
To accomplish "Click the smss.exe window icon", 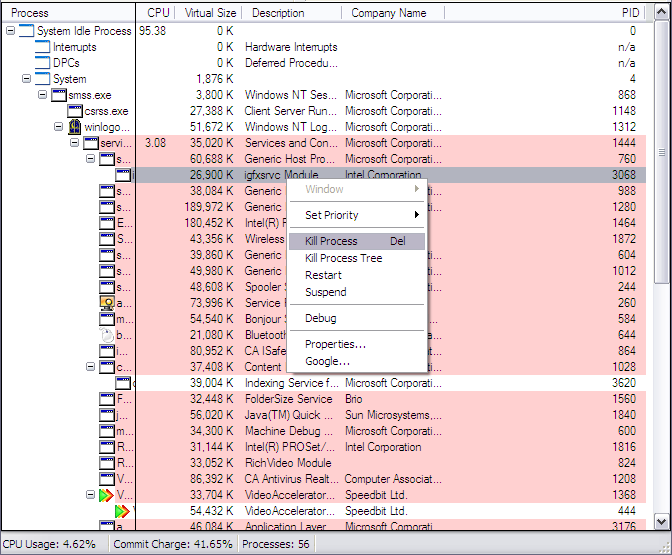I will coord(59,95).
